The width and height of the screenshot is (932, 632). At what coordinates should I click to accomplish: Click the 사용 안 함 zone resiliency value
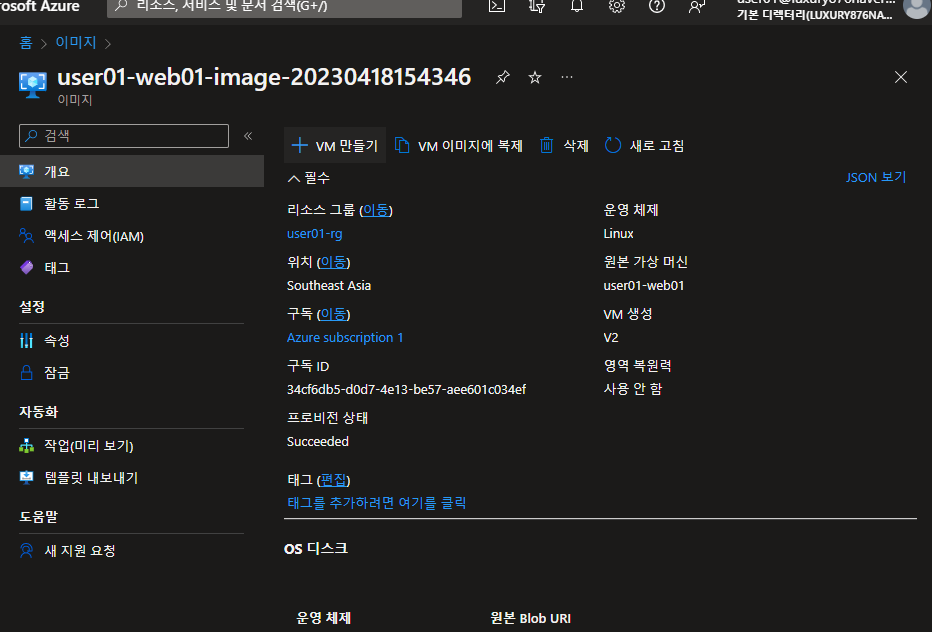[632, 389]
